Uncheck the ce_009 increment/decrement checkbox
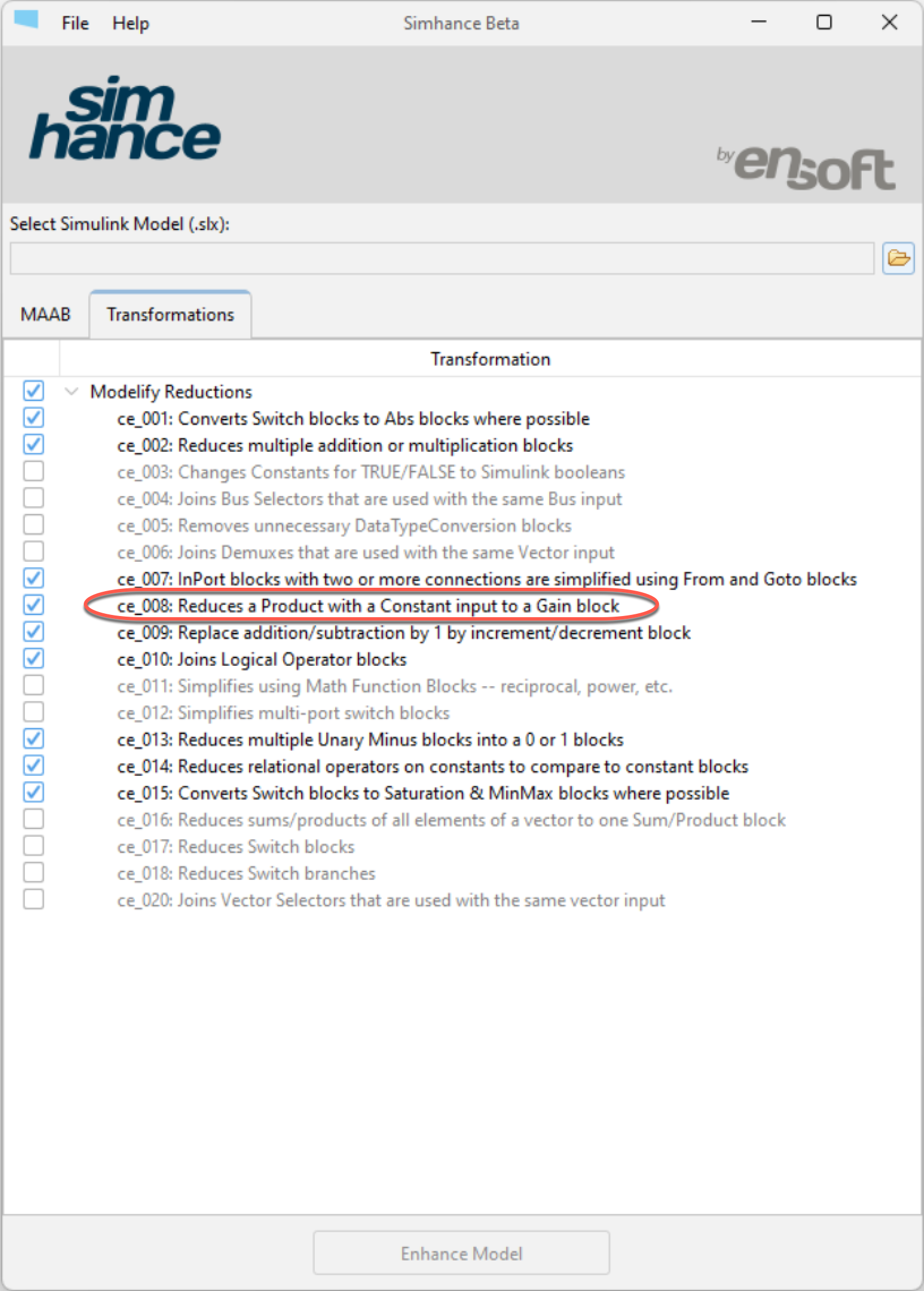Image resolution: width=924 pixels, height=1291 pixels. [33, 631]
